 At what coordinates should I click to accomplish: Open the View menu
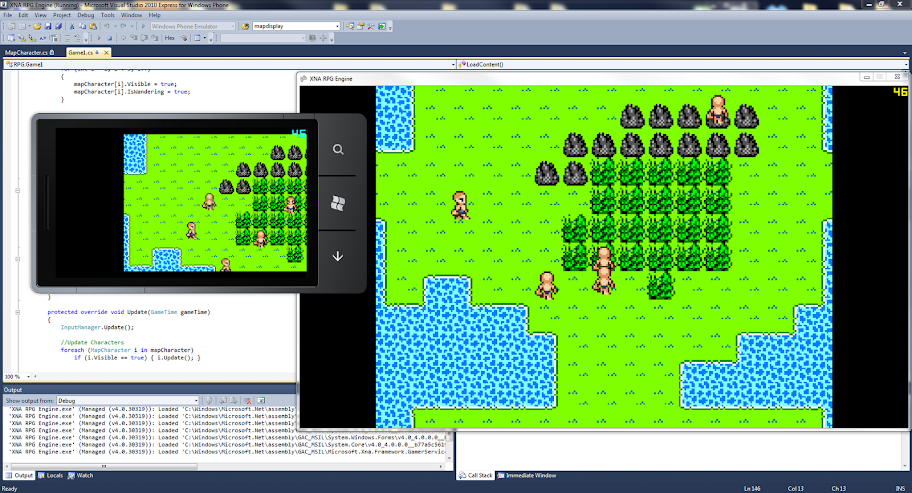pyautogui.click(x=41, y=15)
